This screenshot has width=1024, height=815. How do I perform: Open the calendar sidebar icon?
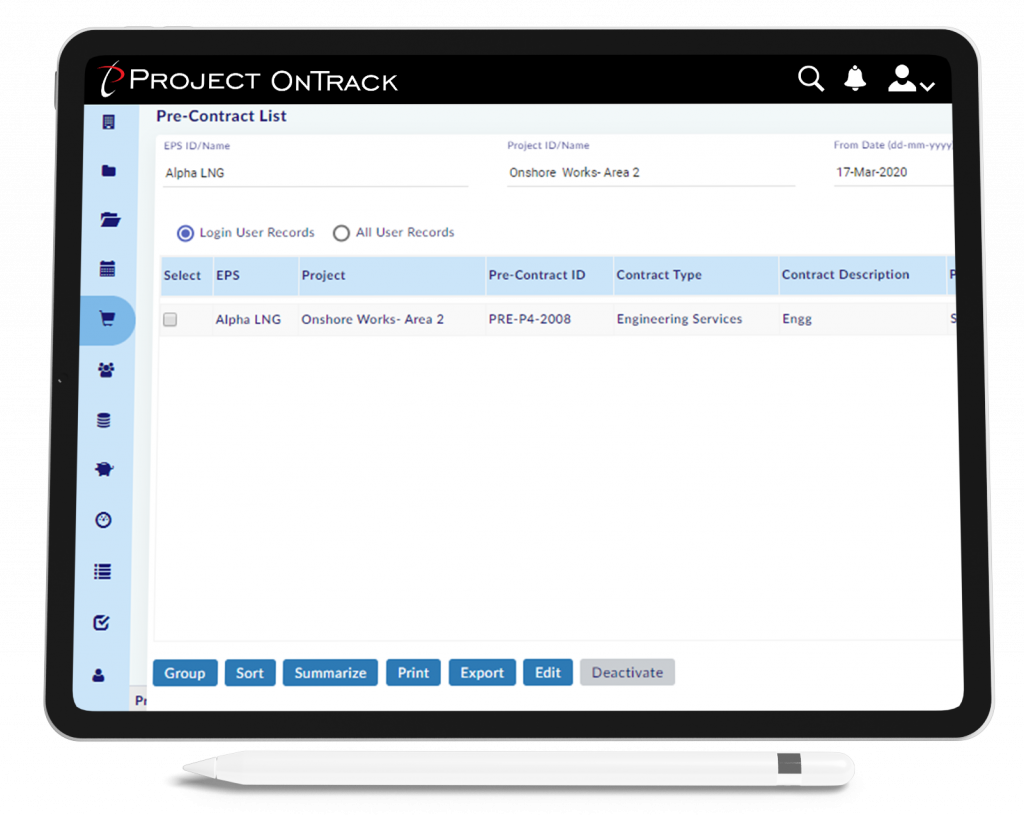coord(107,268)
